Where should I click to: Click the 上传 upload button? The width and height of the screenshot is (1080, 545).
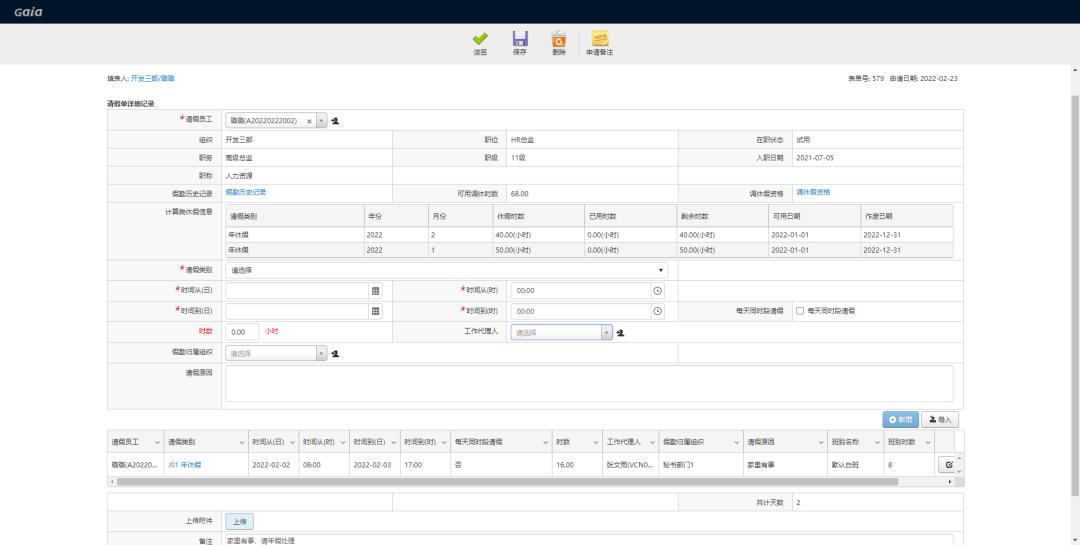(239, 521)
